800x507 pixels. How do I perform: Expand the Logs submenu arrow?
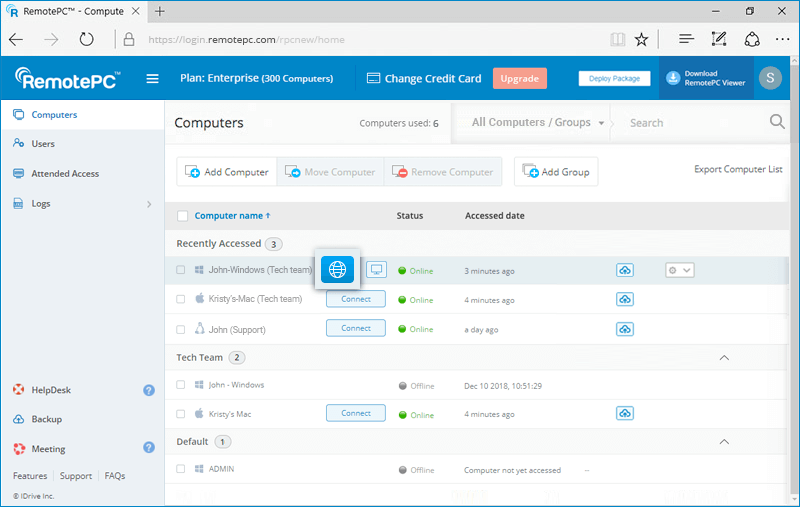(149, 204)
